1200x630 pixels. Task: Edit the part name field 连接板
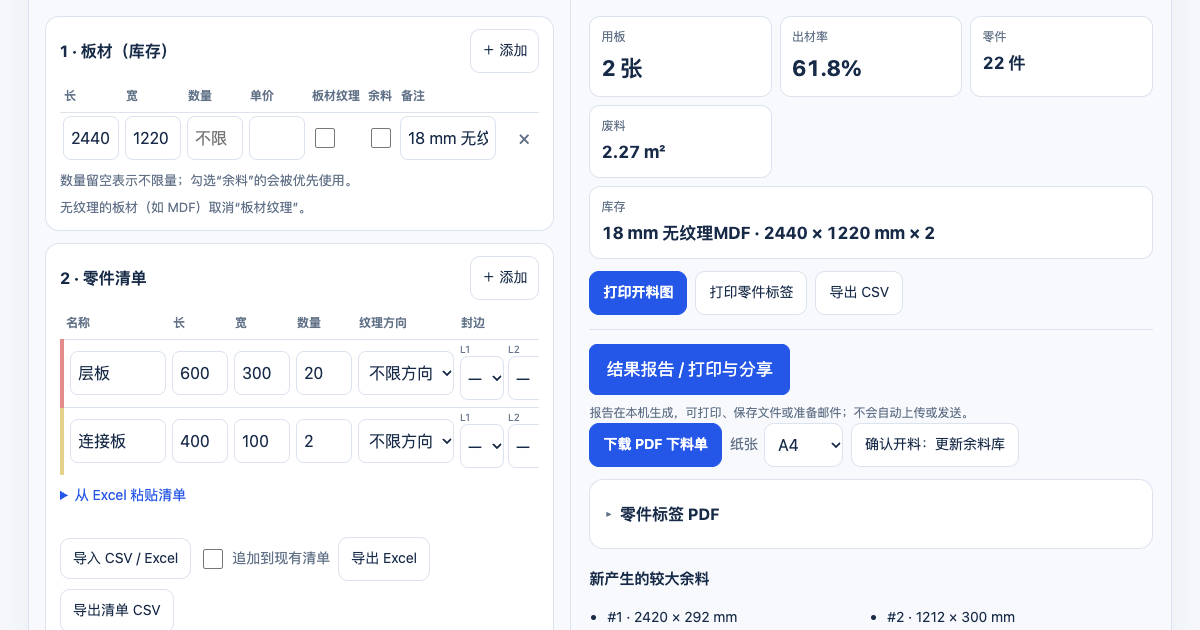point(118,441)
